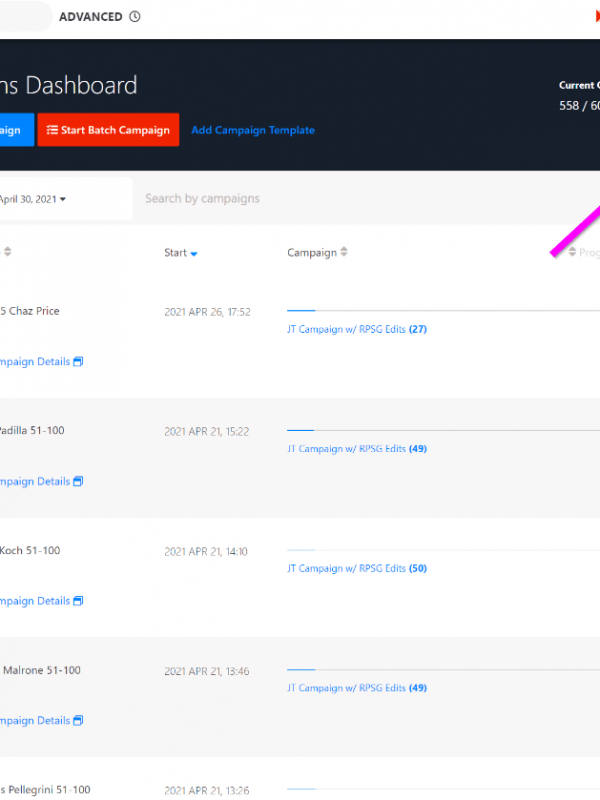The image size is (600, 800).
Task: Click the clock icon beside ADVANCED
Action: click(x=135, y=17)
